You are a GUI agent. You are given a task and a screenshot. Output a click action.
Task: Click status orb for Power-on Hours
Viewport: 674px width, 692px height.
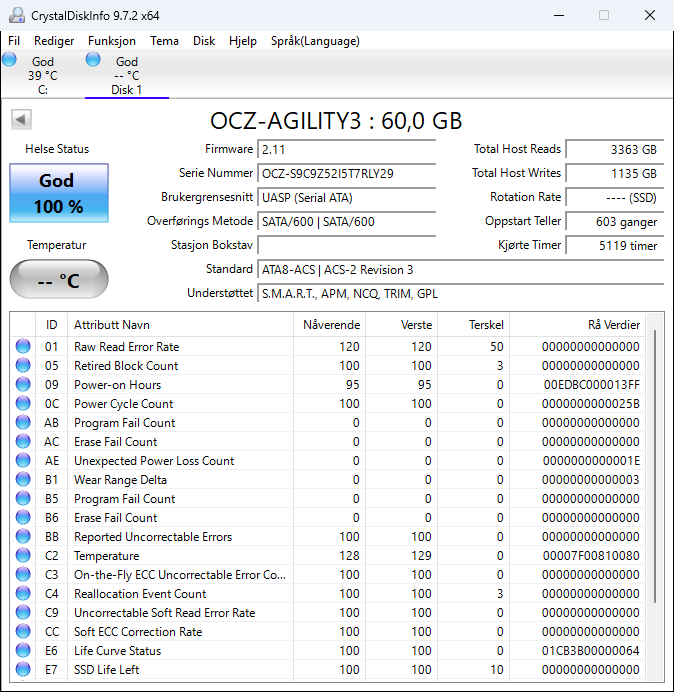point(23,384)
